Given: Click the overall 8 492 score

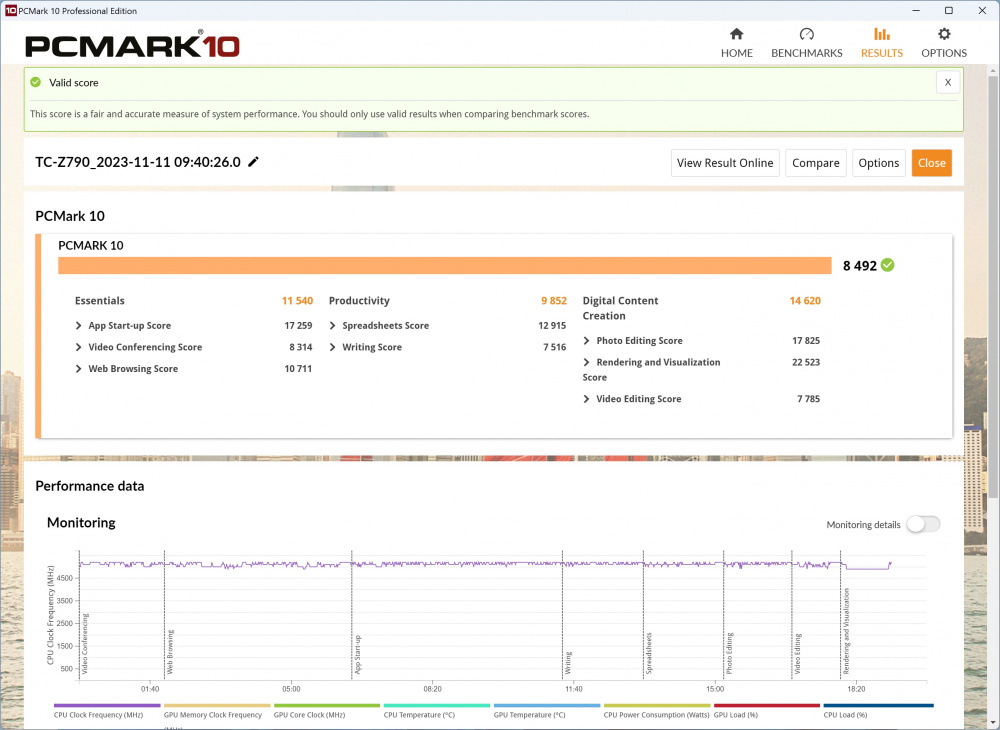Looking at the screenshot, I should [860, 266].
